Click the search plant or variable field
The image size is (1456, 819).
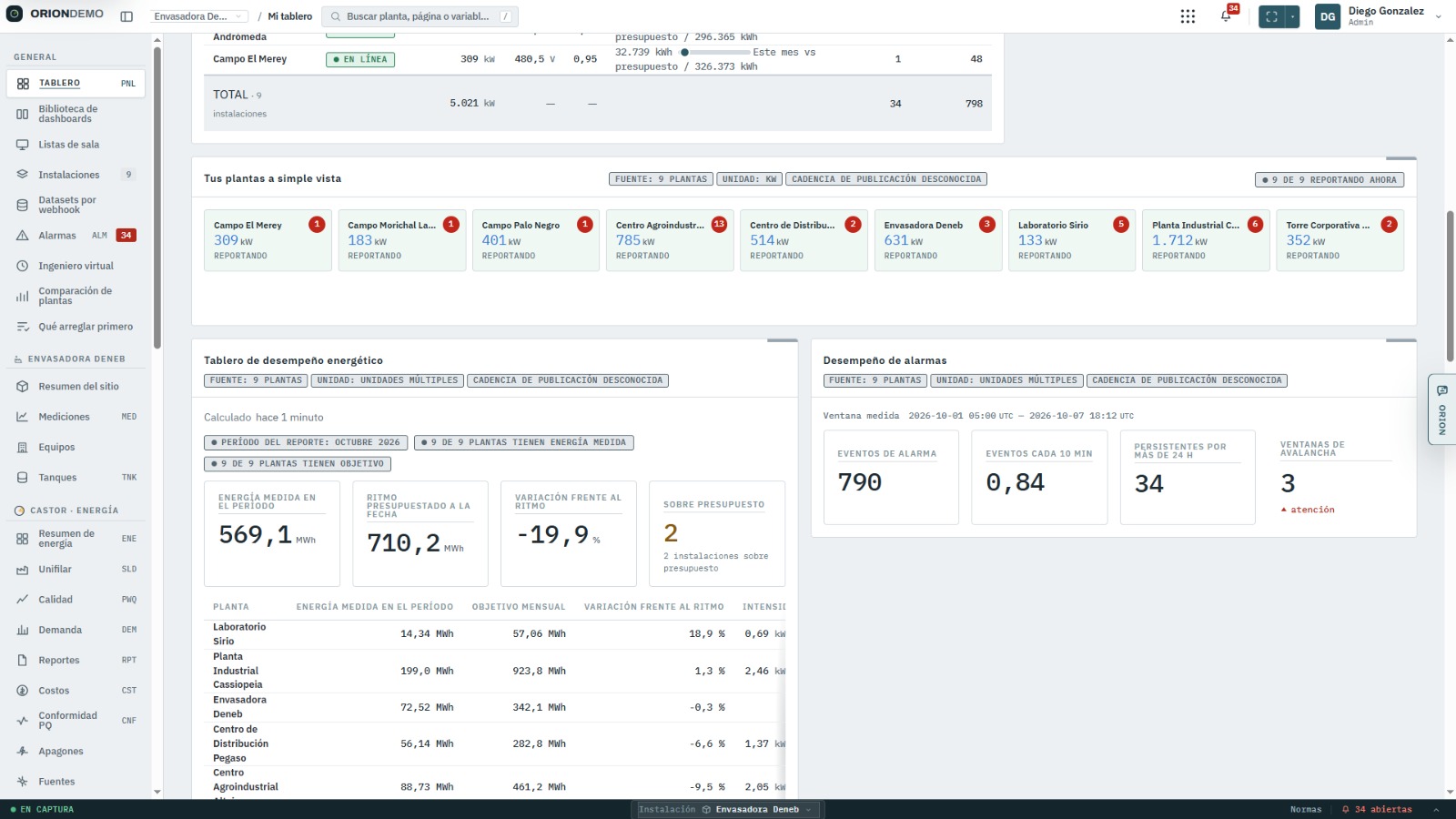(420, 16)
